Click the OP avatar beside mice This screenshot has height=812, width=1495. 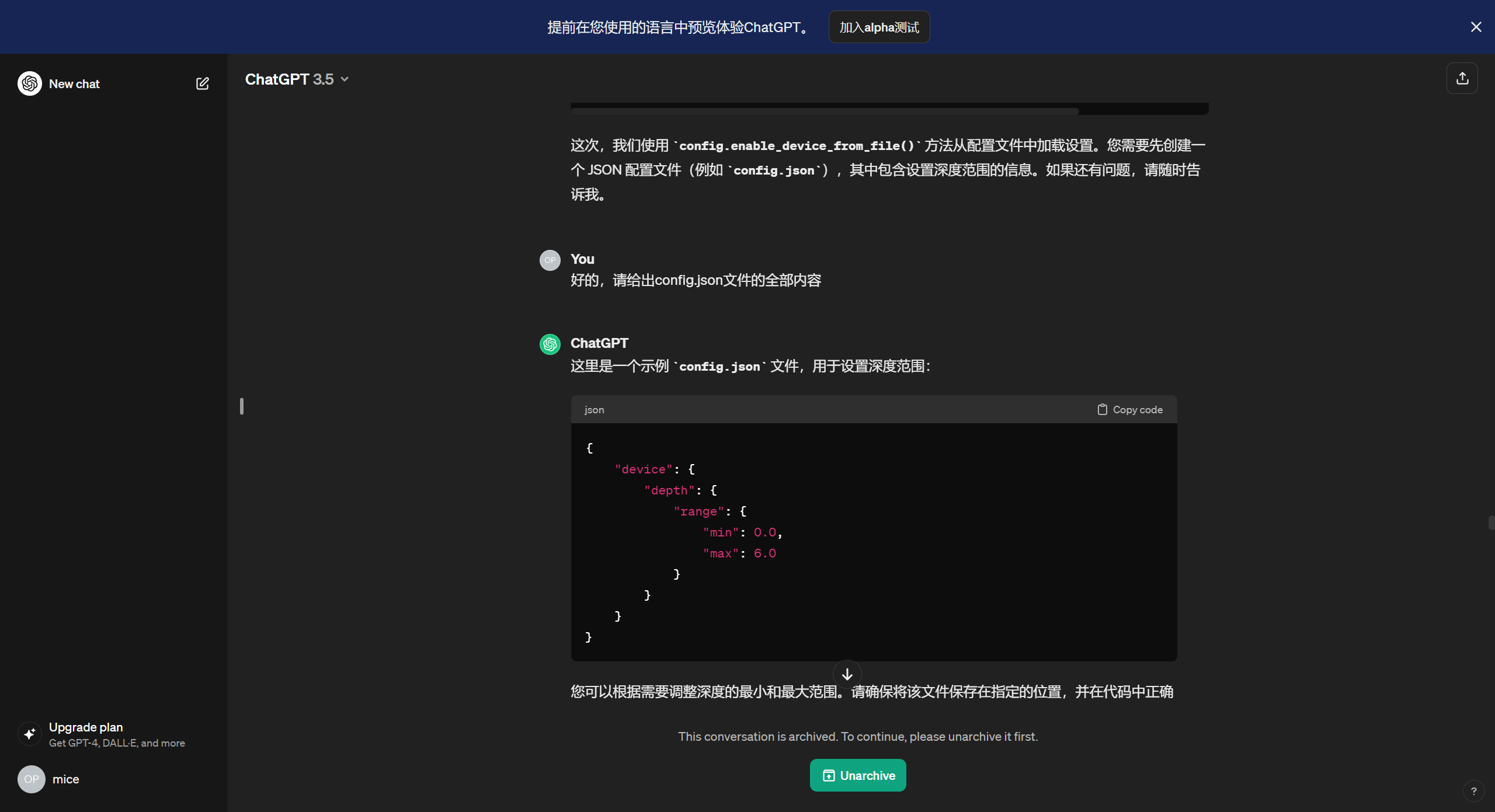click(32, 779)
